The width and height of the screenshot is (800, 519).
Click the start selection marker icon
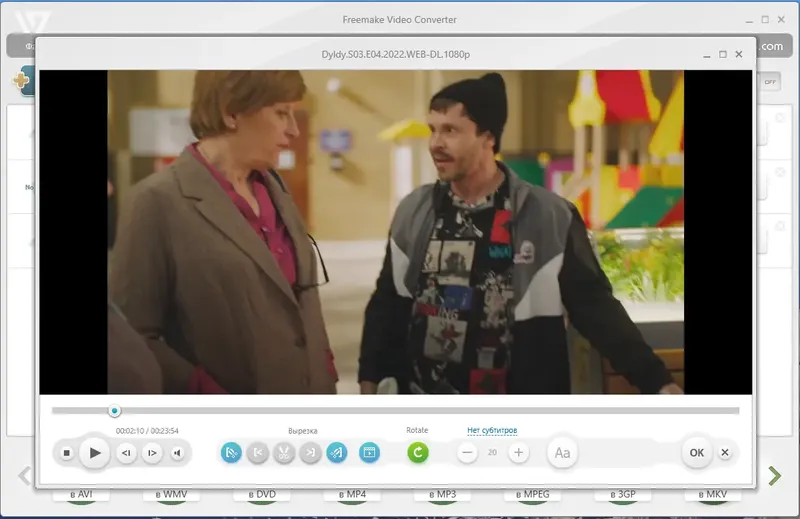coord(231,453)
